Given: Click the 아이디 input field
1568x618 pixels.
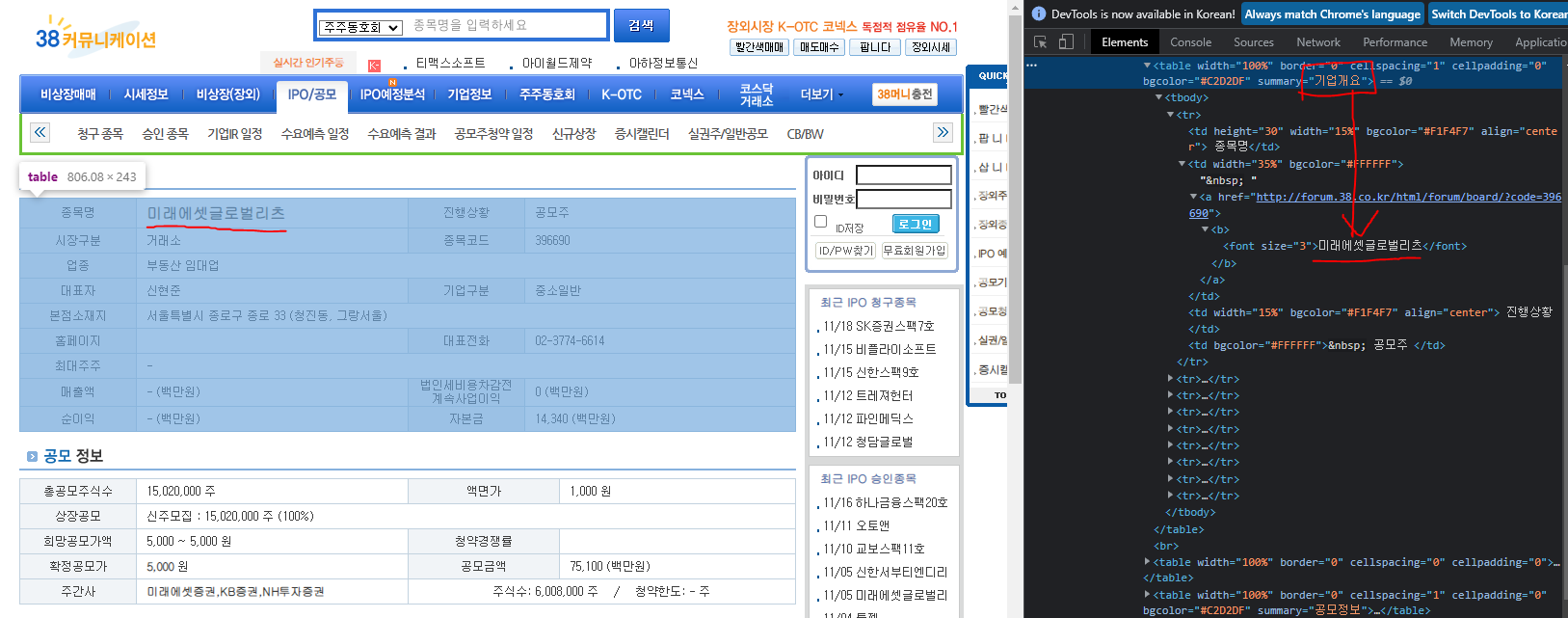Looking at the screenshot, I should click(x=904, y=175).
